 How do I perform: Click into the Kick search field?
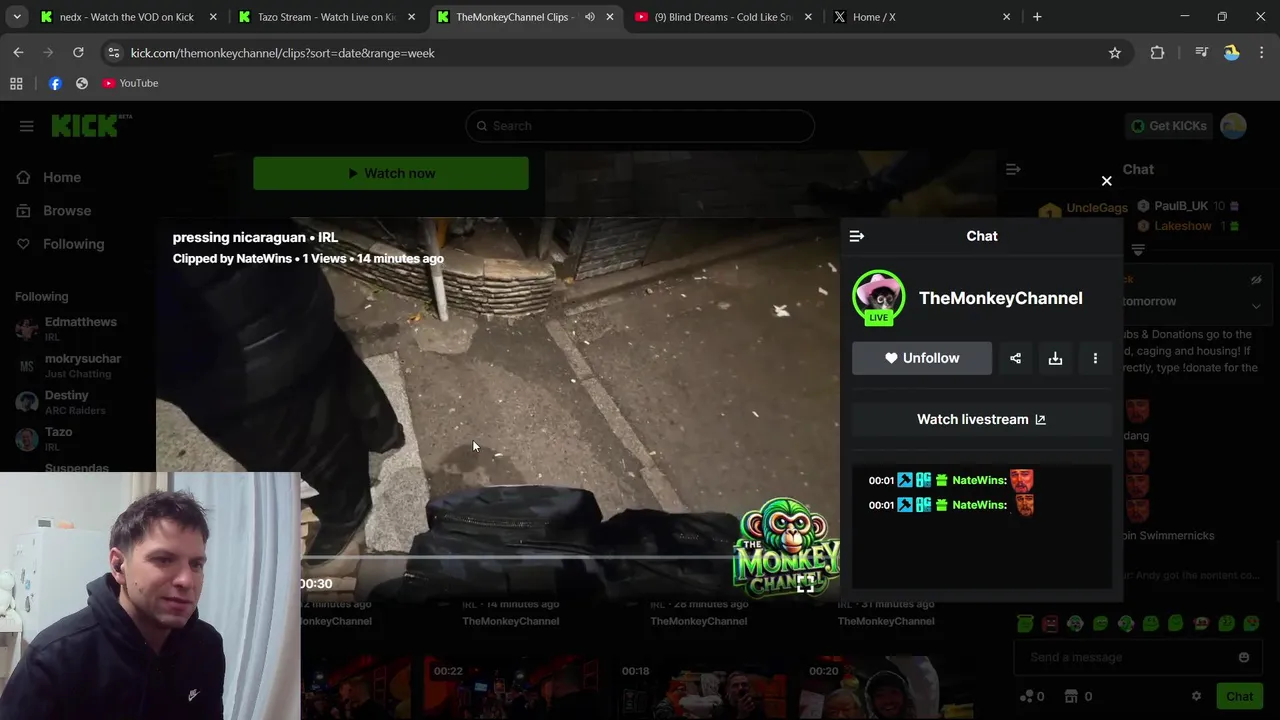coord(640,126)
